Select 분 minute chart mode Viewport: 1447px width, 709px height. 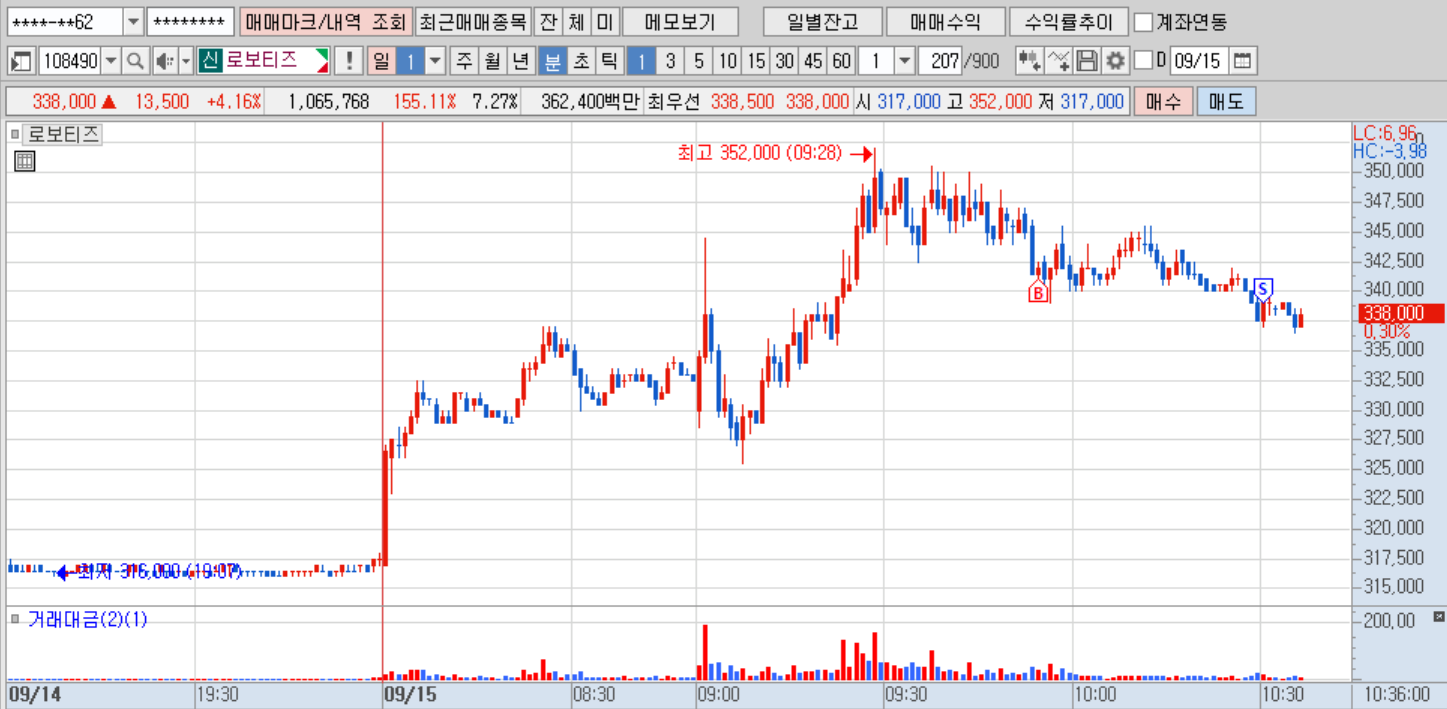[x=551, y=61]
